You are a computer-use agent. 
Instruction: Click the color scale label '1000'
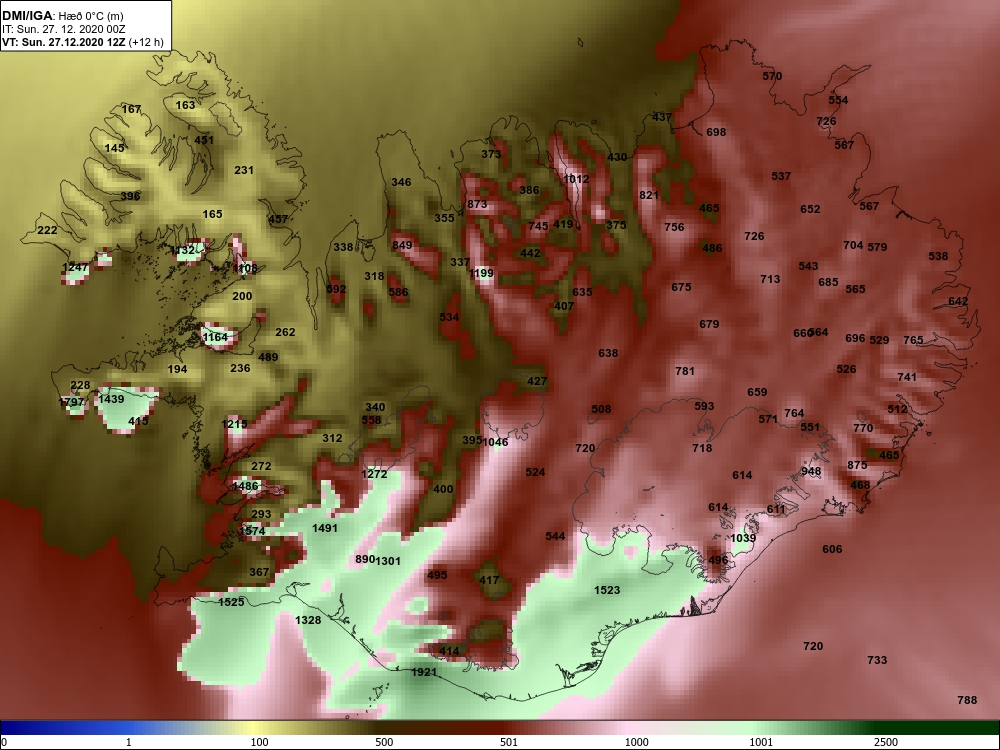[x=636, y=742]
